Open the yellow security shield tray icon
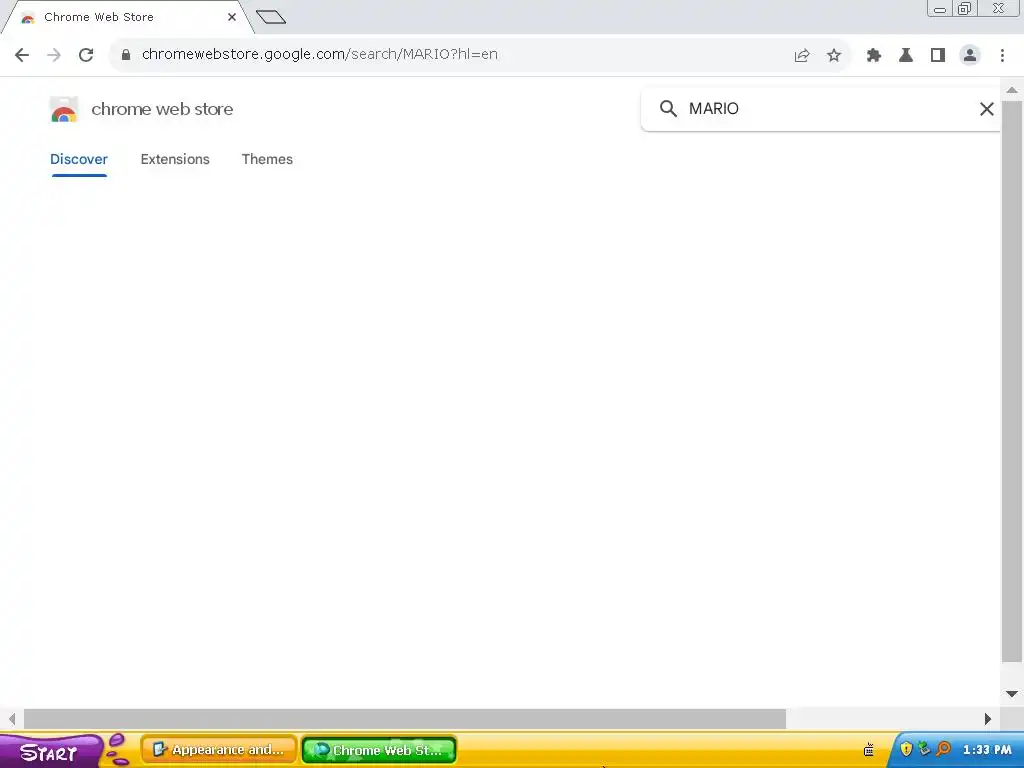 (x=906, y=749)
